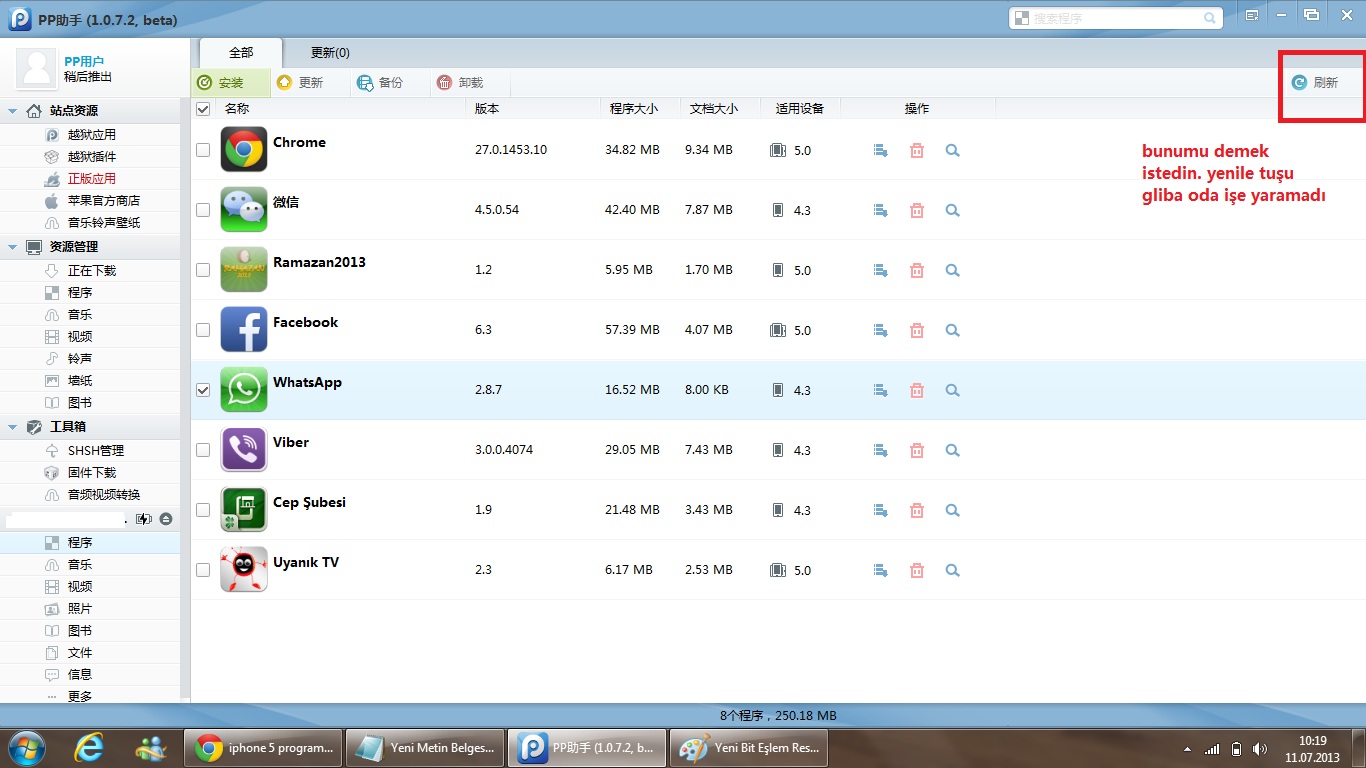Click the install icon in Chrome row

880,151
